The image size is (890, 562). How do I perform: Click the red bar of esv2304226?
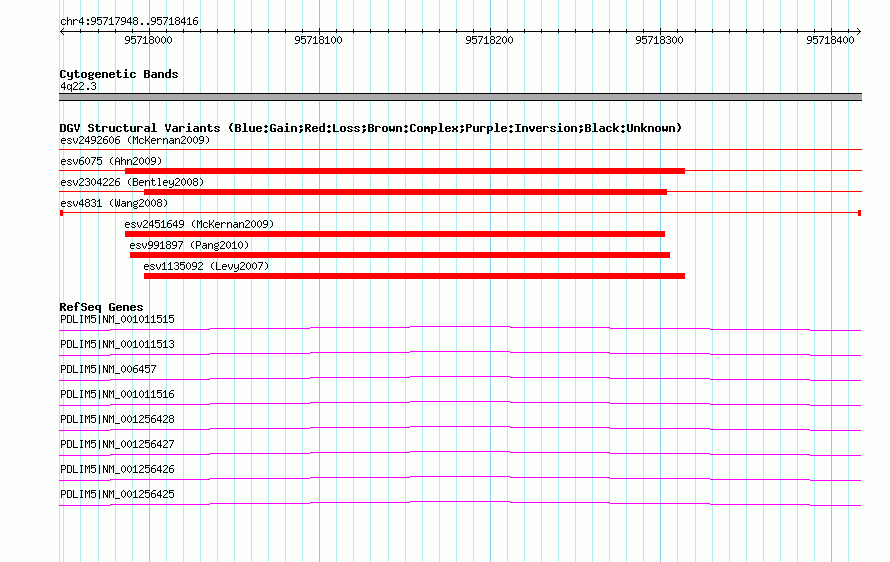point(405,192)
